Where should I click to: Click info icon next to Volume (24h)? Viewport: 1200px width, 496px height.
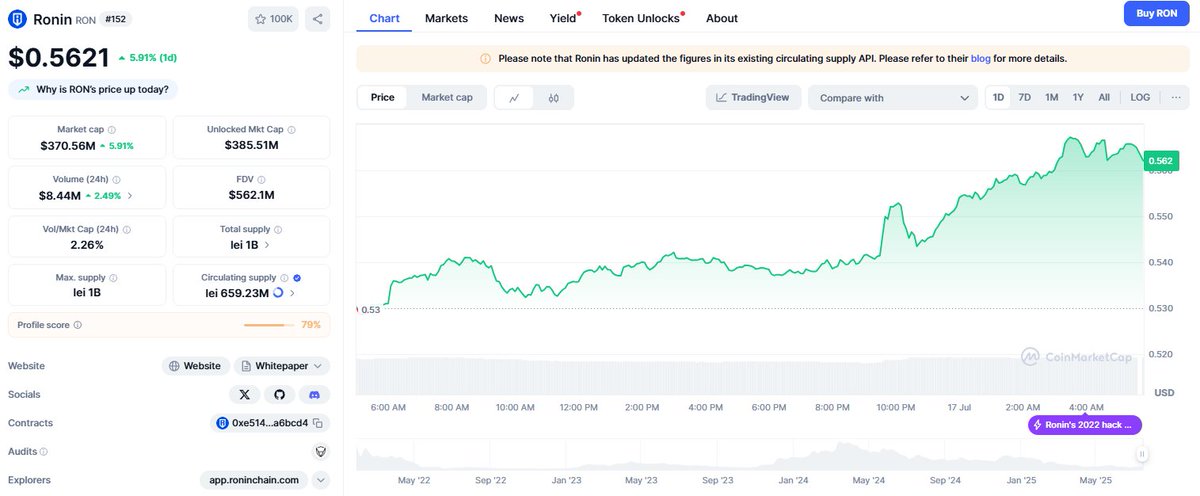click(x=116, y=180)
